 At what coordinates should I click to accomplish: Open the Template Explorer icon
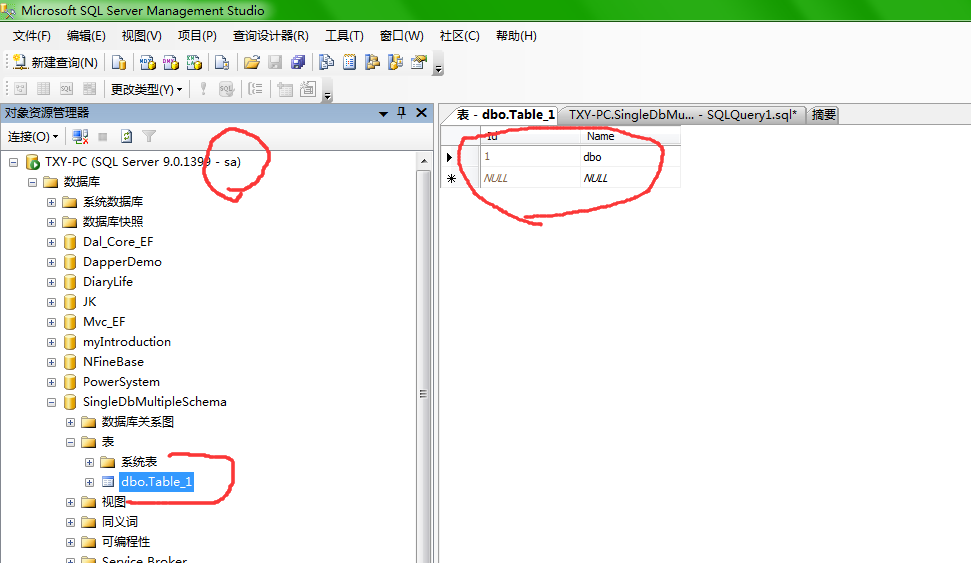point(396,63)
